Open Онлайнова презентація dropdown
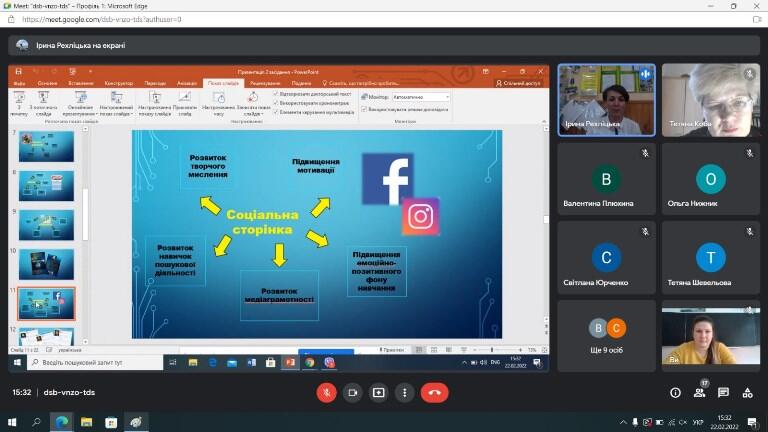Image resolution: width=768 pixels, height=432 pixels. coord(80,103)
